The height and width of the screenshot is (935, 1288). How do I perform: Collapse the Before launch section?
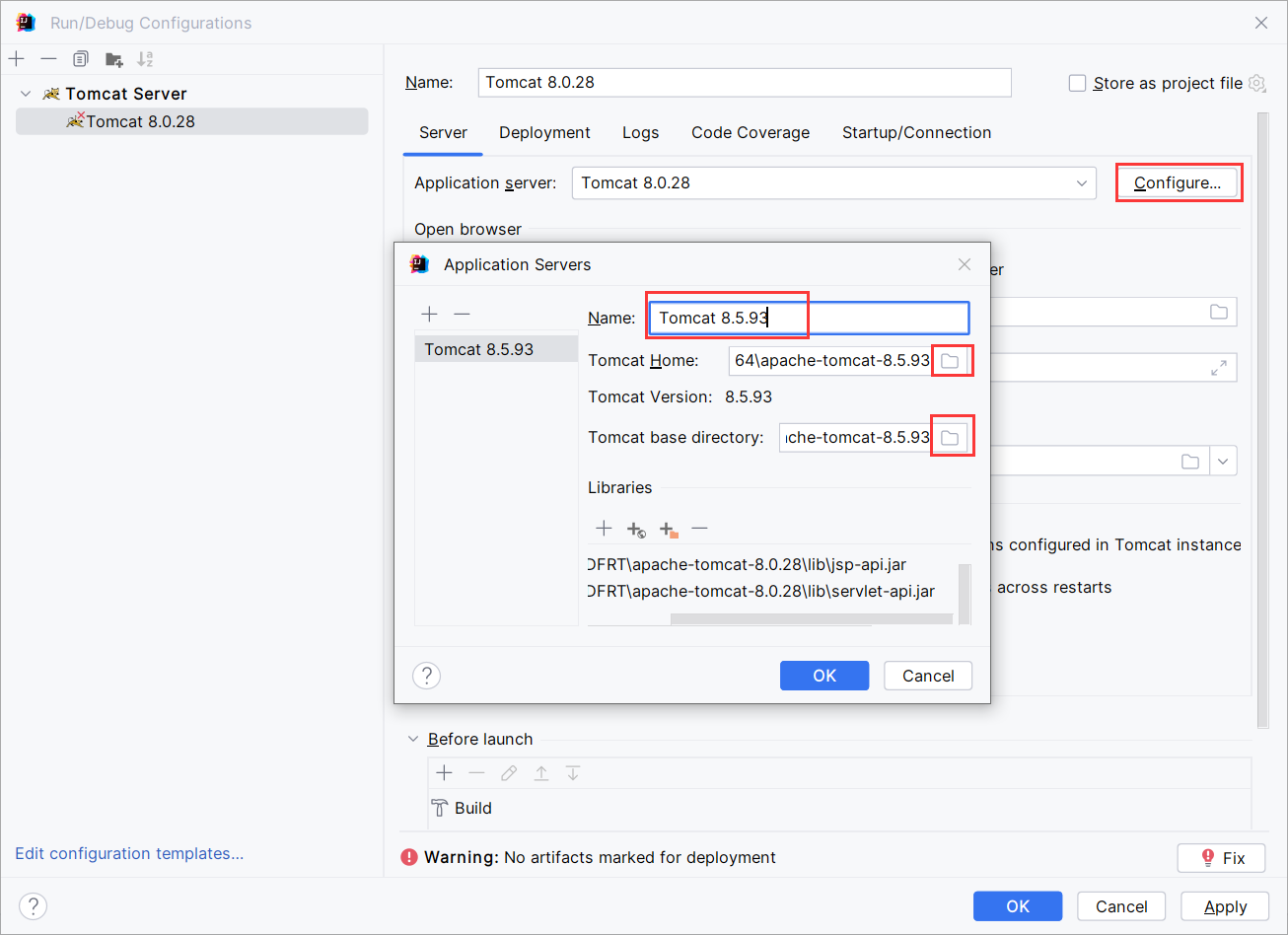413,739
